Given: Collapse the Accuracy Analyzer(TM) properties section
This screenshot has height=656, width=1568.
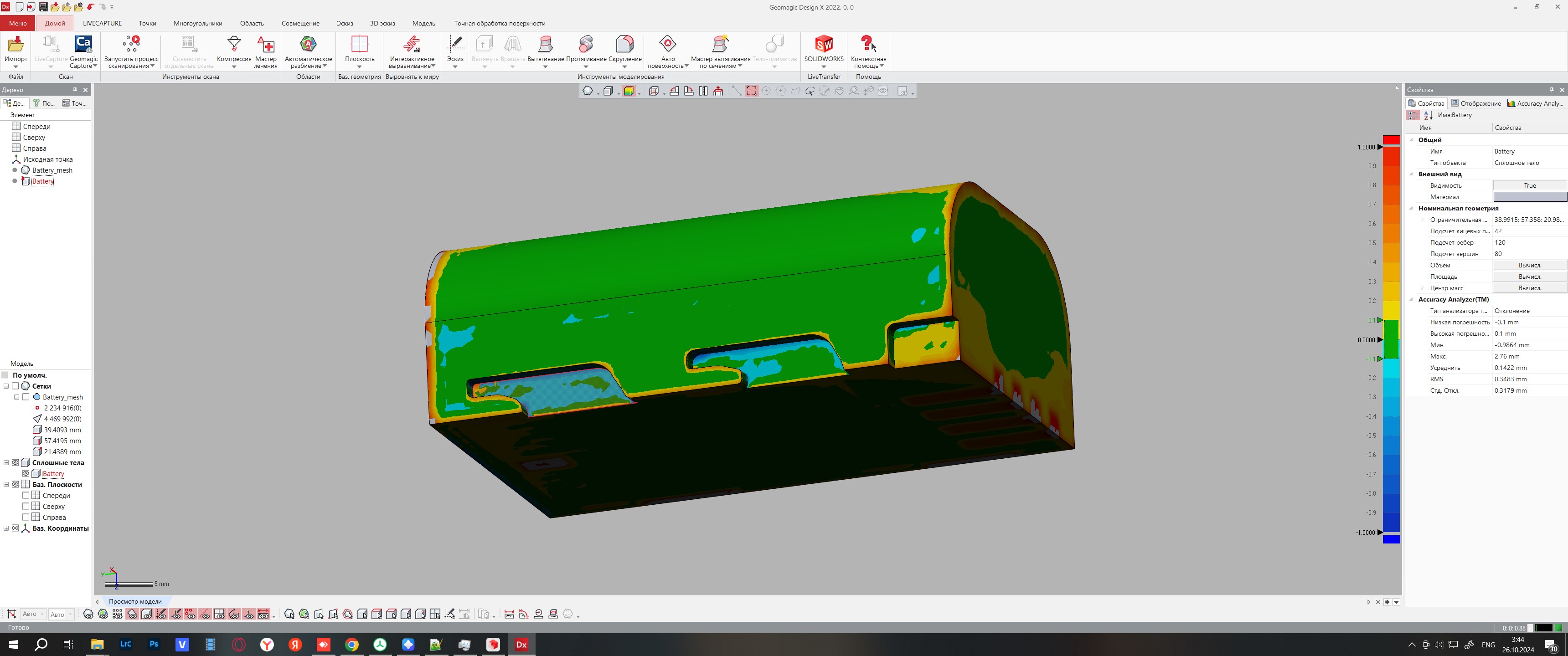Looking at the screenshot, I should 1412,299.
